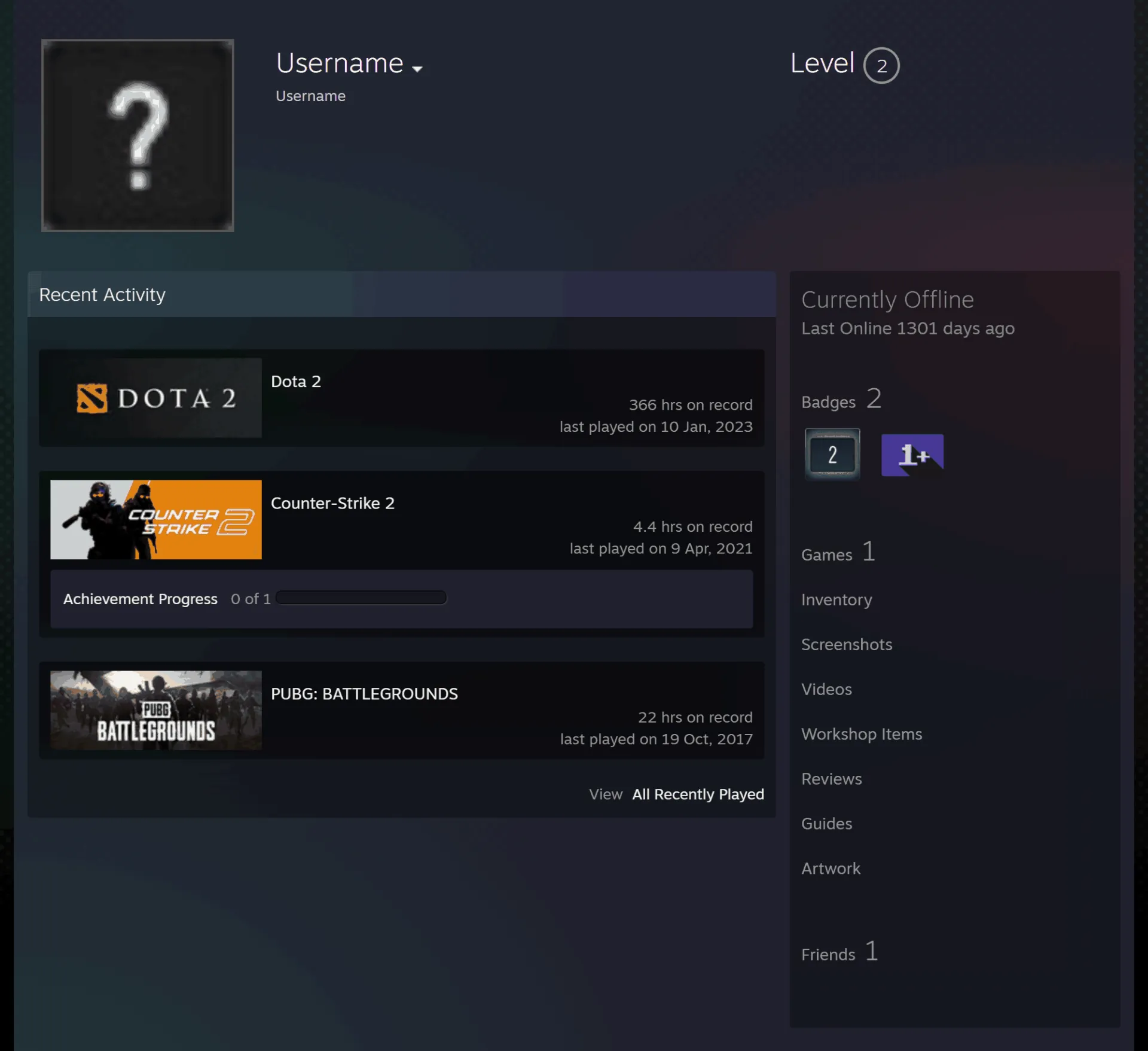Open the Counter-Strike 2 game banner

click(x=156, y=520)
